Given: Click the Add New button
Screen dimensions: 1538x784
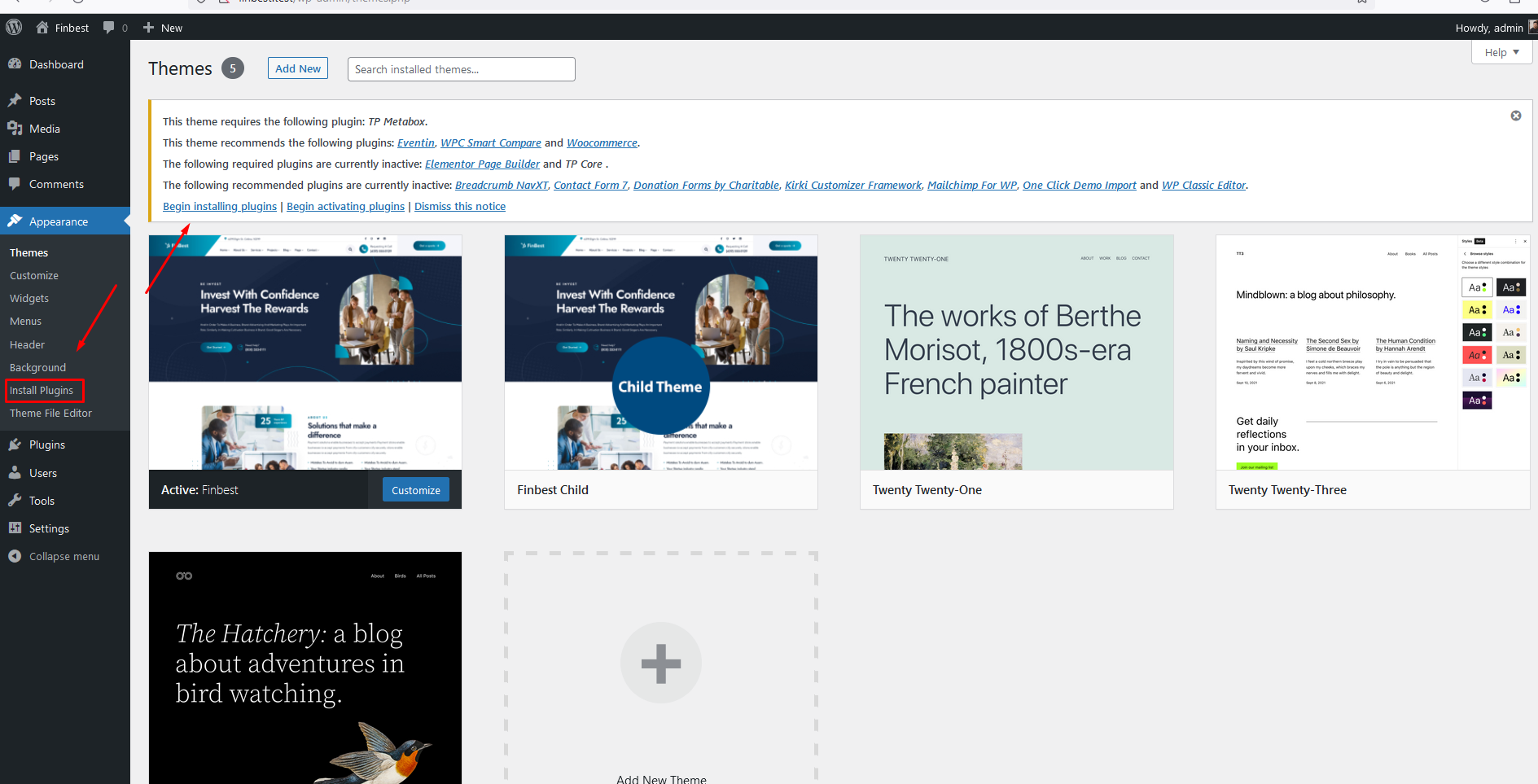Looking at the screenshot, I should (x=297, y=68).
